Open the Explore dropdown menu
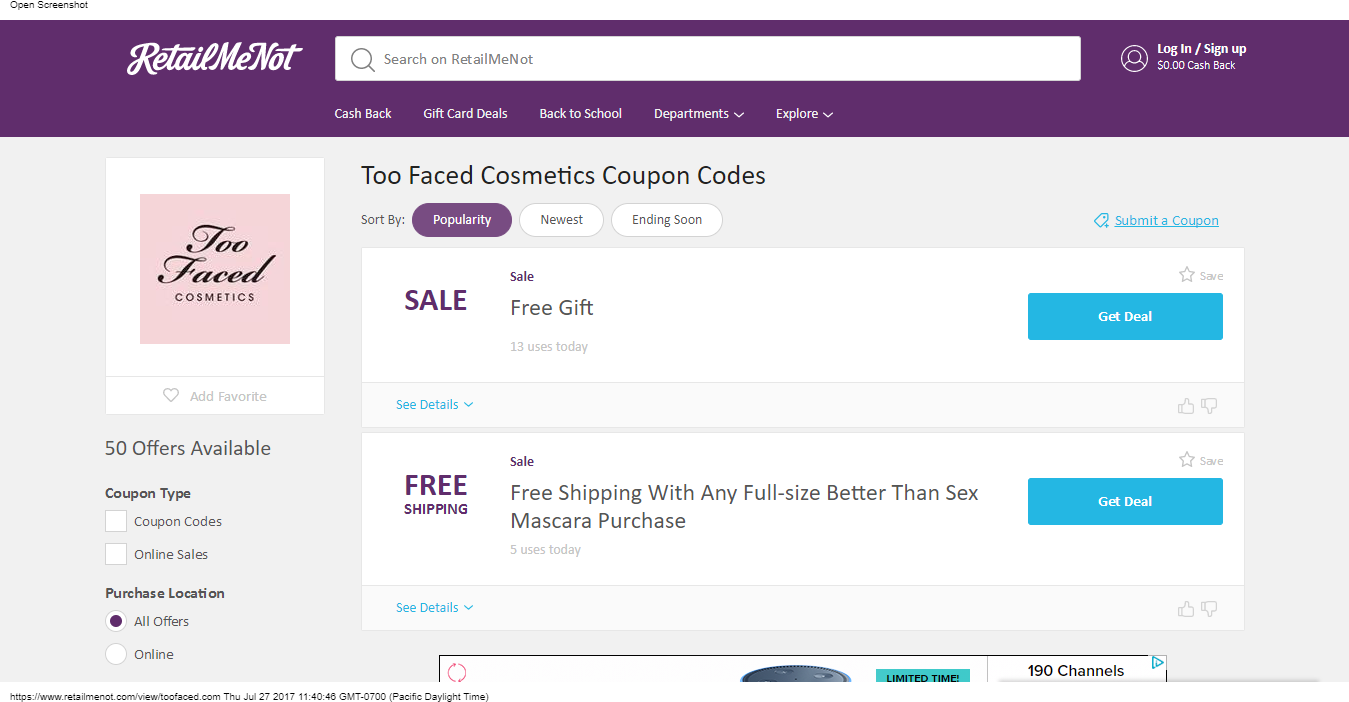This screenshot has height=702, width=1349. point(805,113)
